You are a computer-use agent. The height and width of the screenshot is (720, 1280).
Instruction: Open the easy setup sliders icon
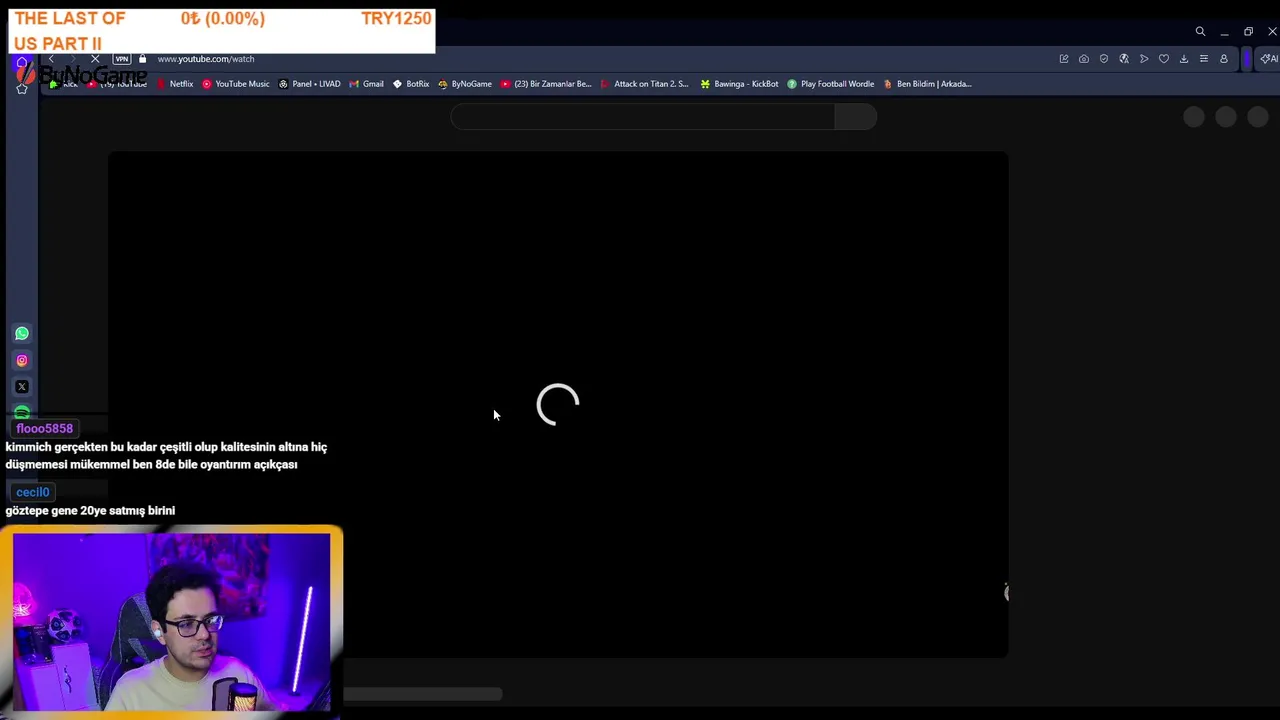(1204, 59)
